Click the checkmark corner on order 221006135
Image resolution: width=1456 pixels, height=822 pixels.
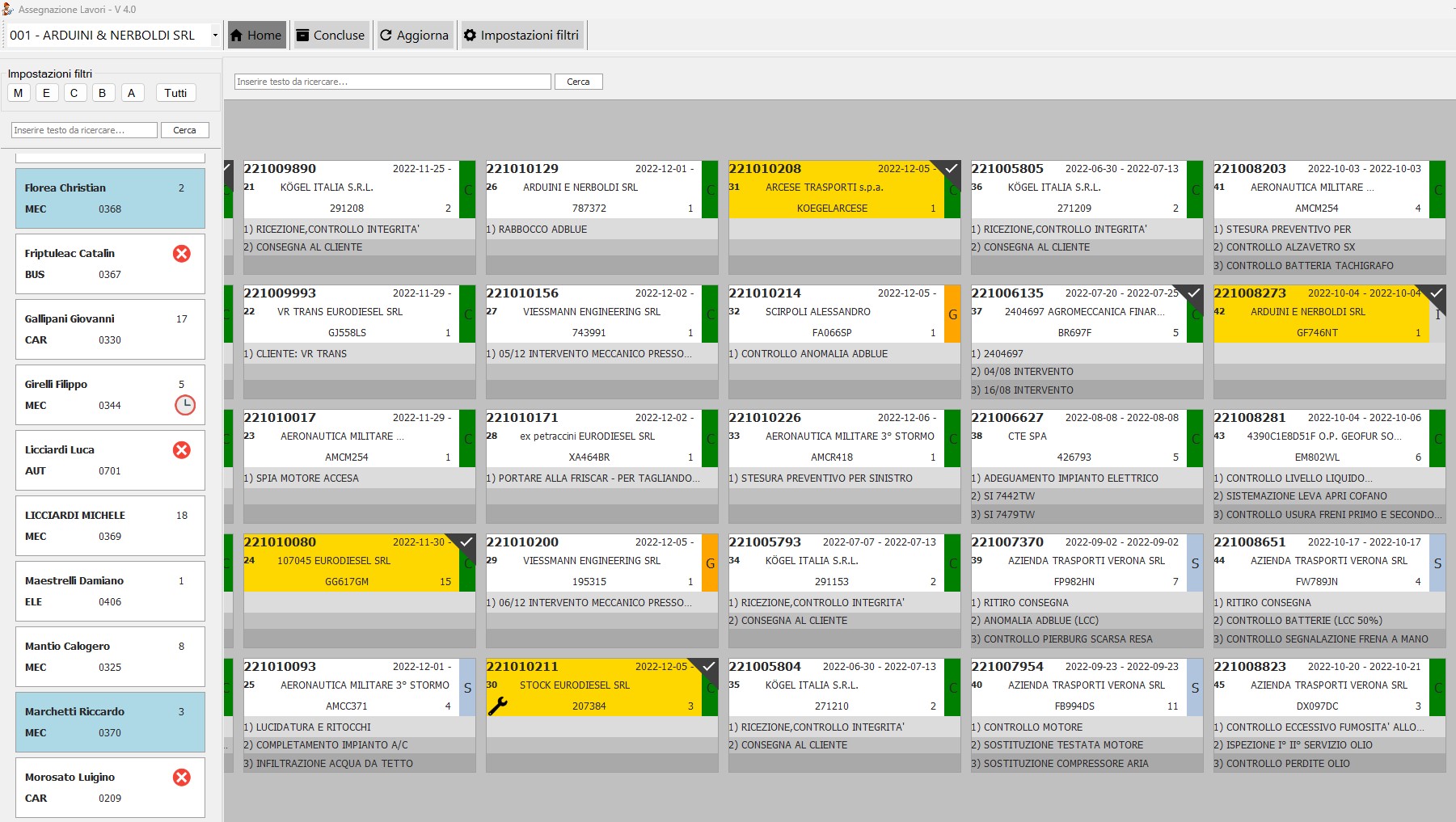[x=1193, y=293]
